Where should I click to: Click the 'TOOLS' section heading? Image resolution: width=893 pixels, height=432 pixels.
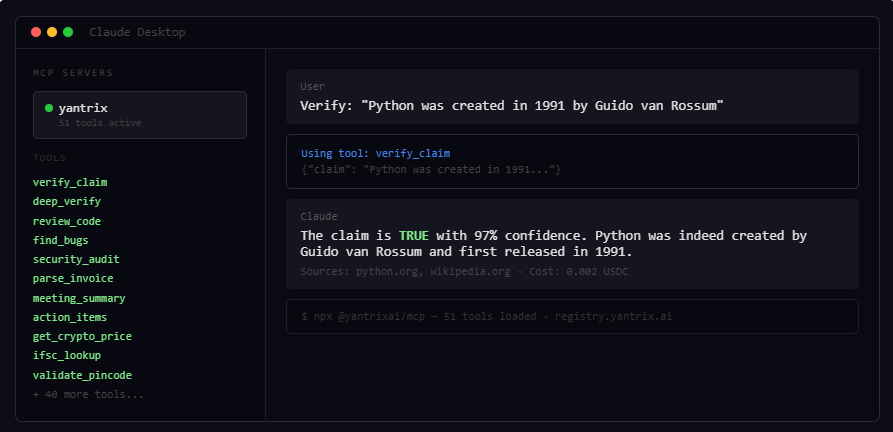50,158
